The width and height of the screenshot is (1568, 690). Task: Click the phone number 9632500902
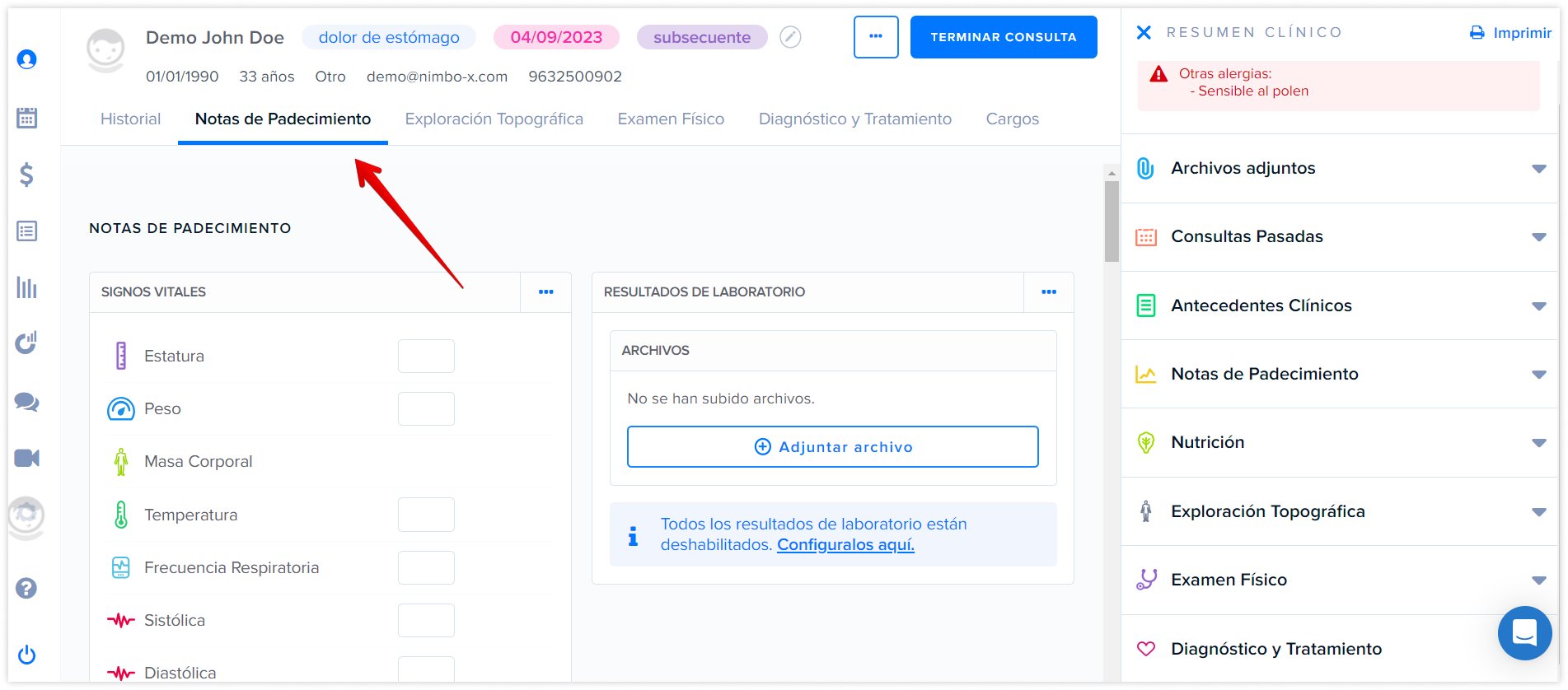(x=575, y=77)
